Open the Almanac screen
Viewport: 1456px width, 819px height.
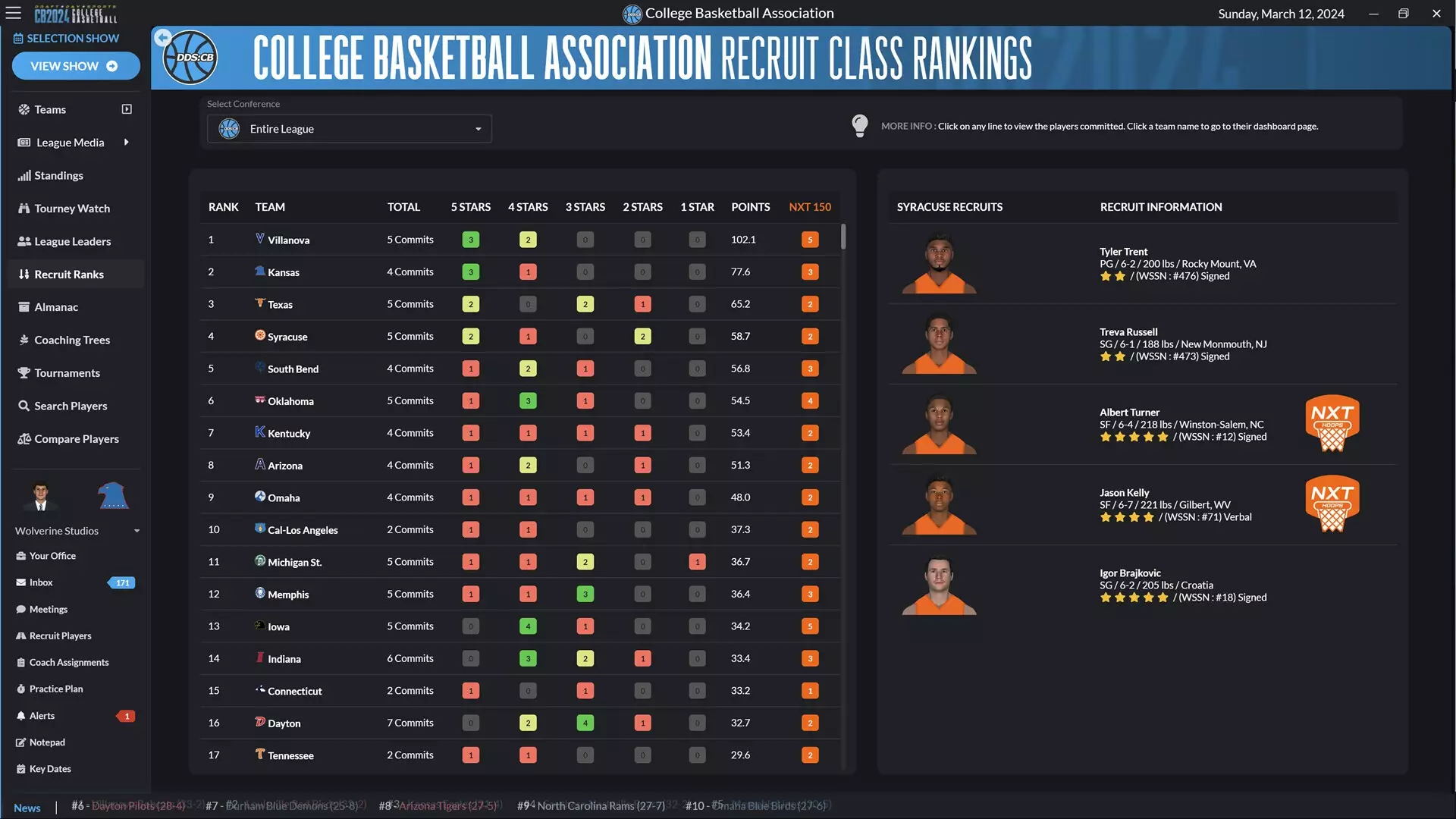click(57, 306)
